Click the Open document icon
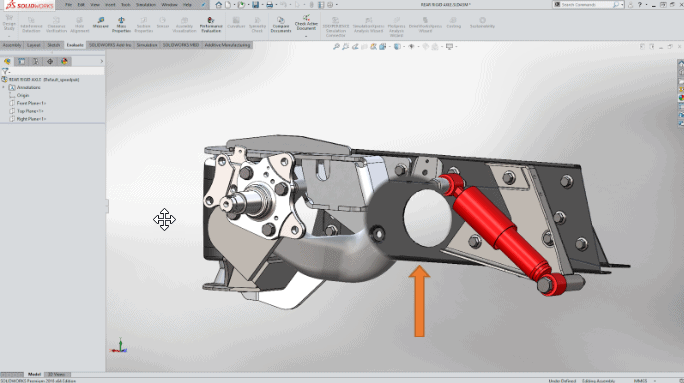684x383 pixels. [x=241, y=5]
